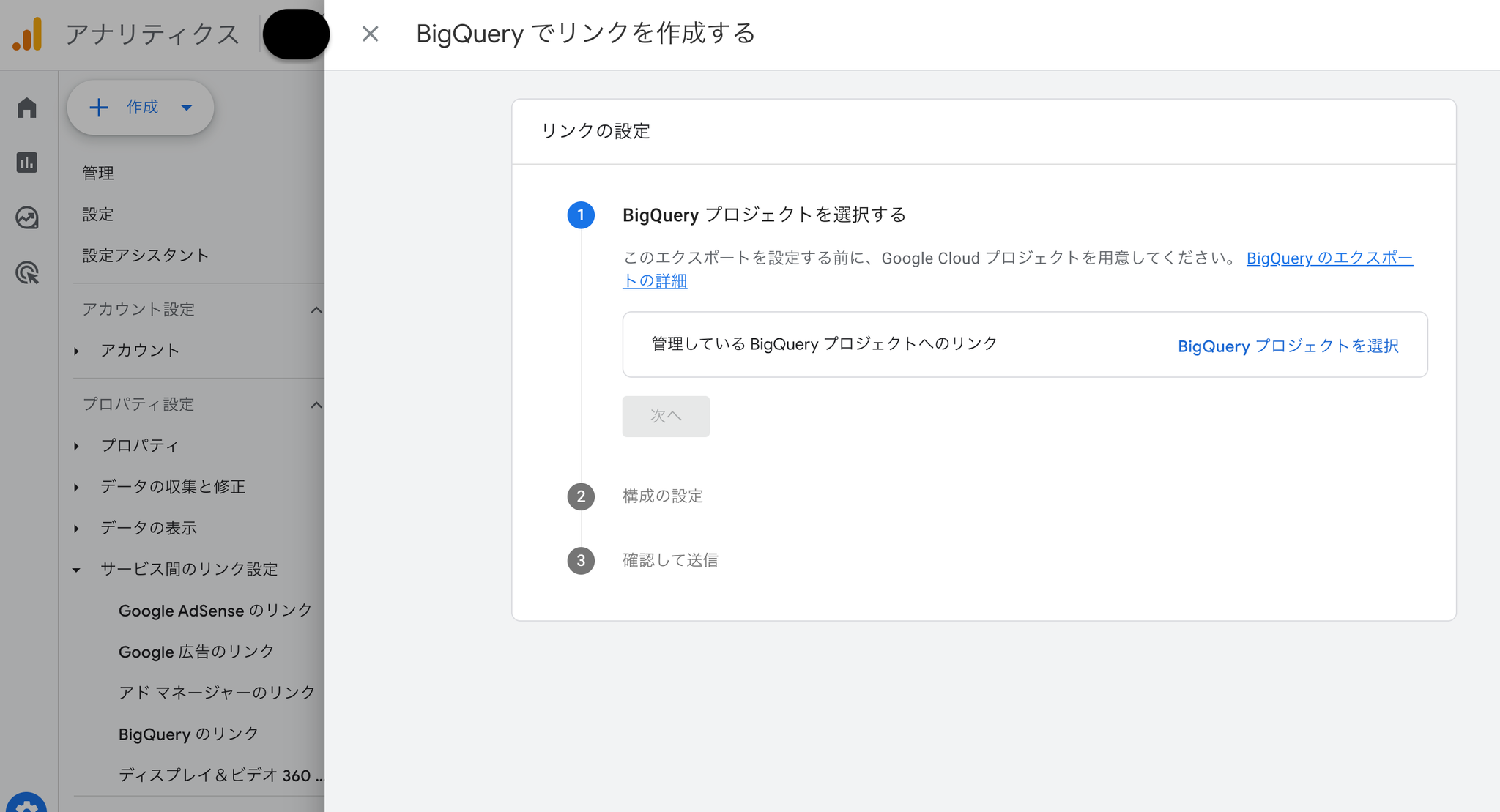Open the Reports bar chart icon

pyautogui.click(x=27, y=162)
